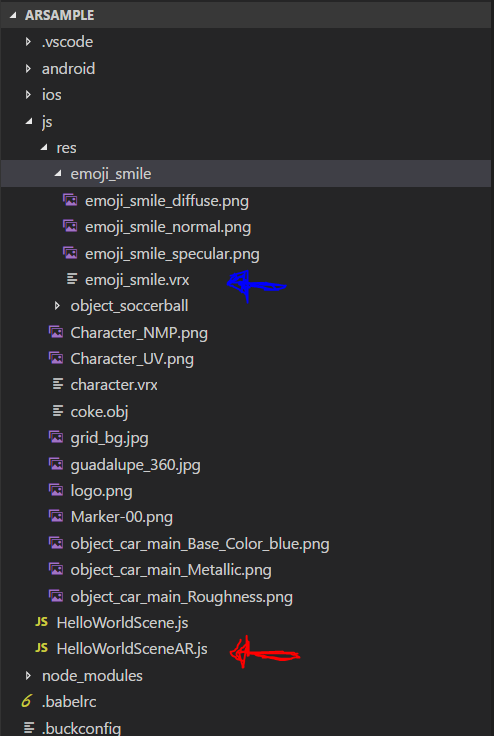Click image icon of Character_UV.png
The height and width of the screenshot is (736, 494).
(56, 359)
